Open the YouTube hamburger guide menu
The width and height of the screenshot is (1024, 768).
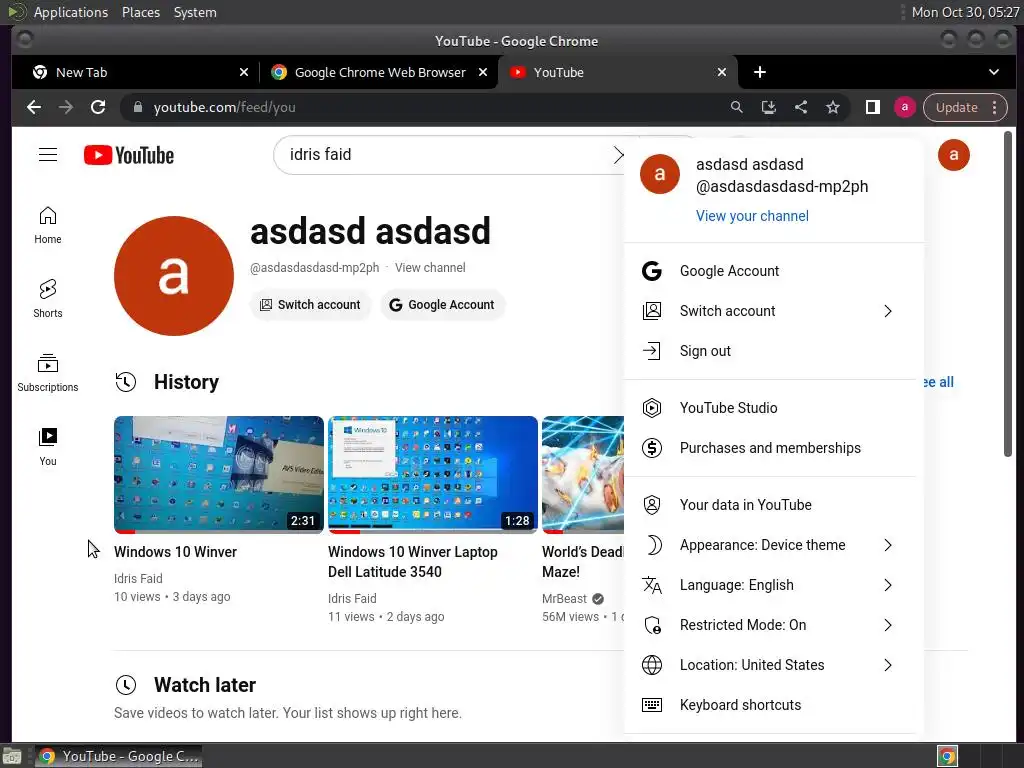[48, 155]
